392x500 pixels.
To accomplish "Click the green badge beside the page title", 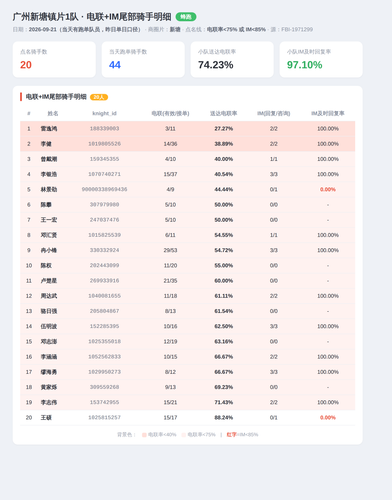I will [186, 17].
